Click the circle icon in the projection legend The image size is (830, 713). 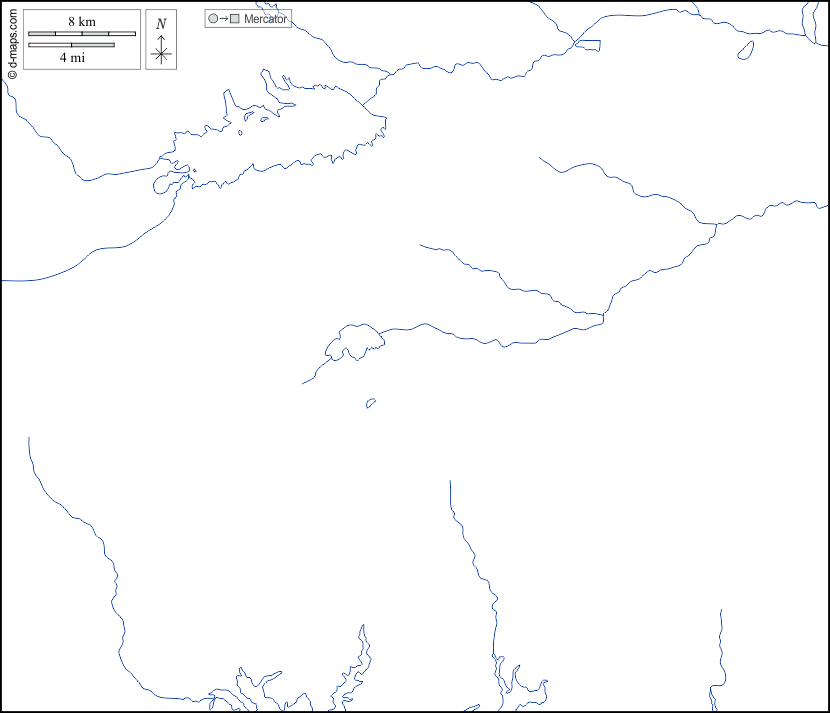pos(213,19)
